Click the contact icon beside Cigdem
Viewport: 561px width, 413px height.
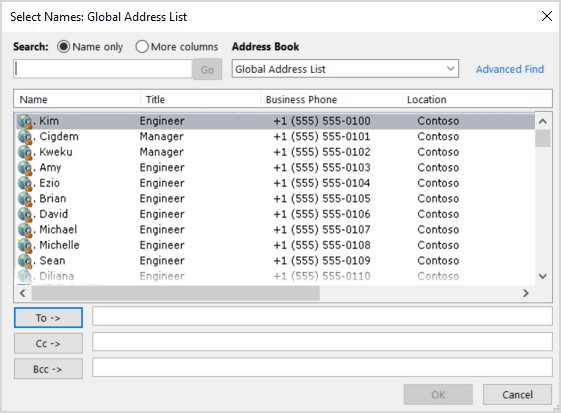(x=25, y=137)
